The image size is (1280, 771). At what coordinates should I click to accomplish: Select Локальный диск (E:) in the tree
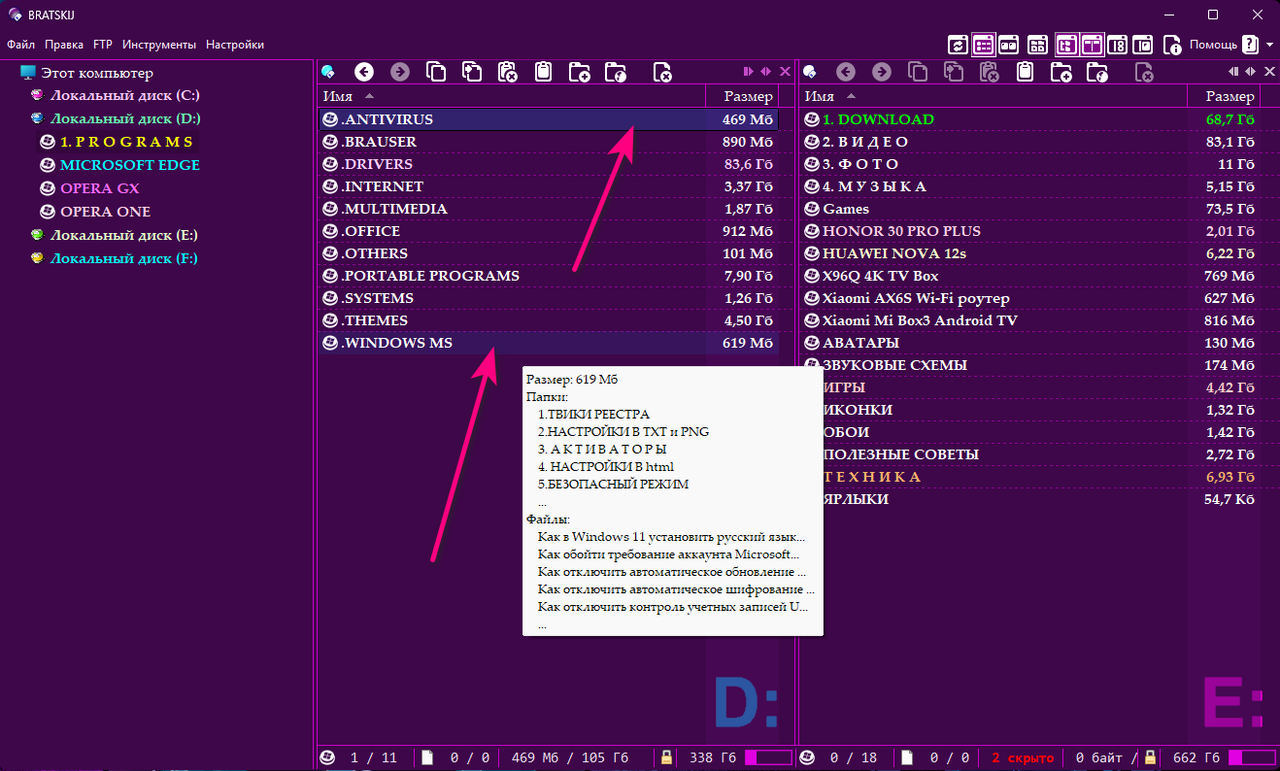click(x=124, y=235)
